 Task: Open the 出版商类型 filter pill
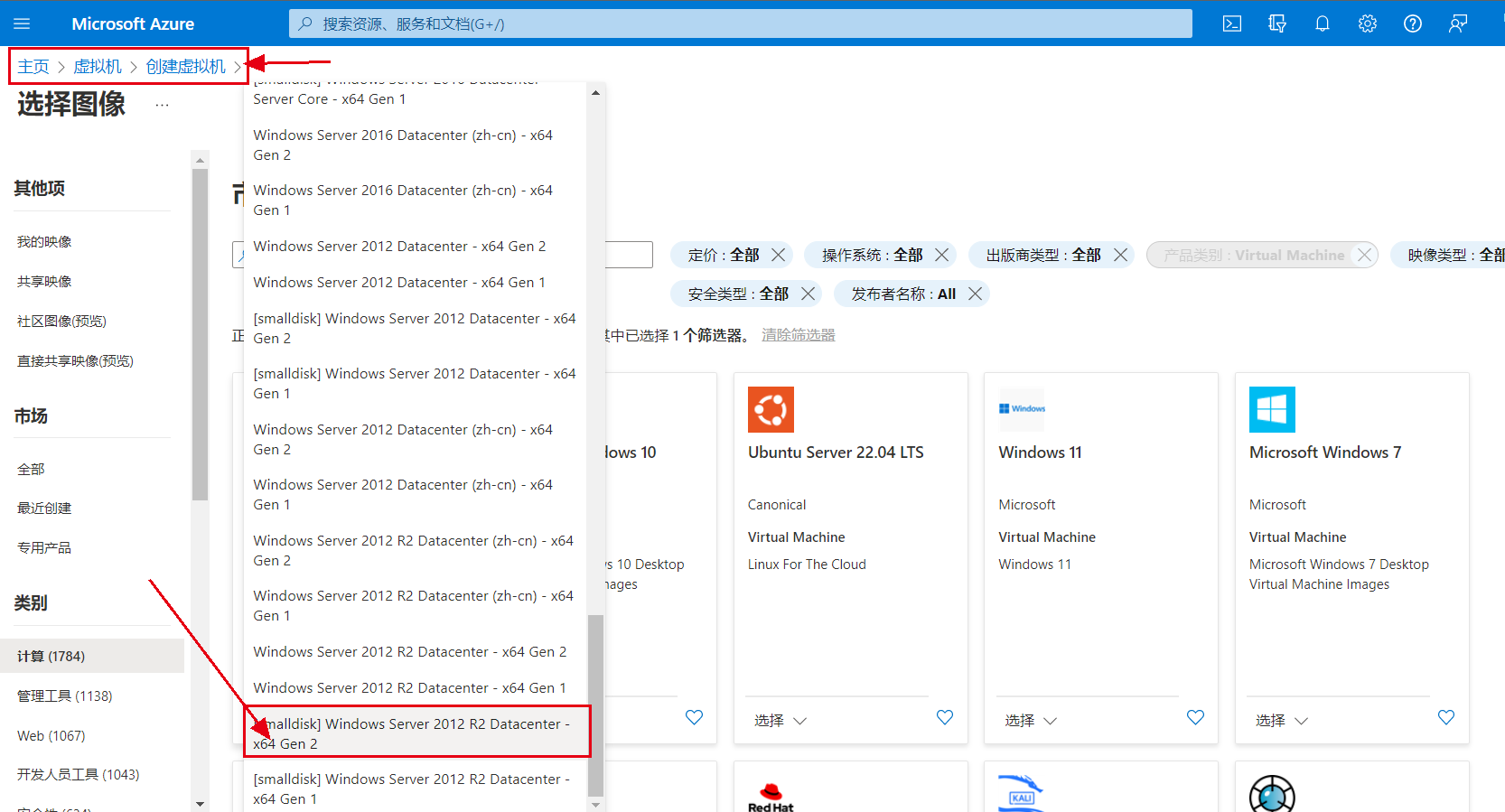pyautogui.click(x=1043, y=255)
